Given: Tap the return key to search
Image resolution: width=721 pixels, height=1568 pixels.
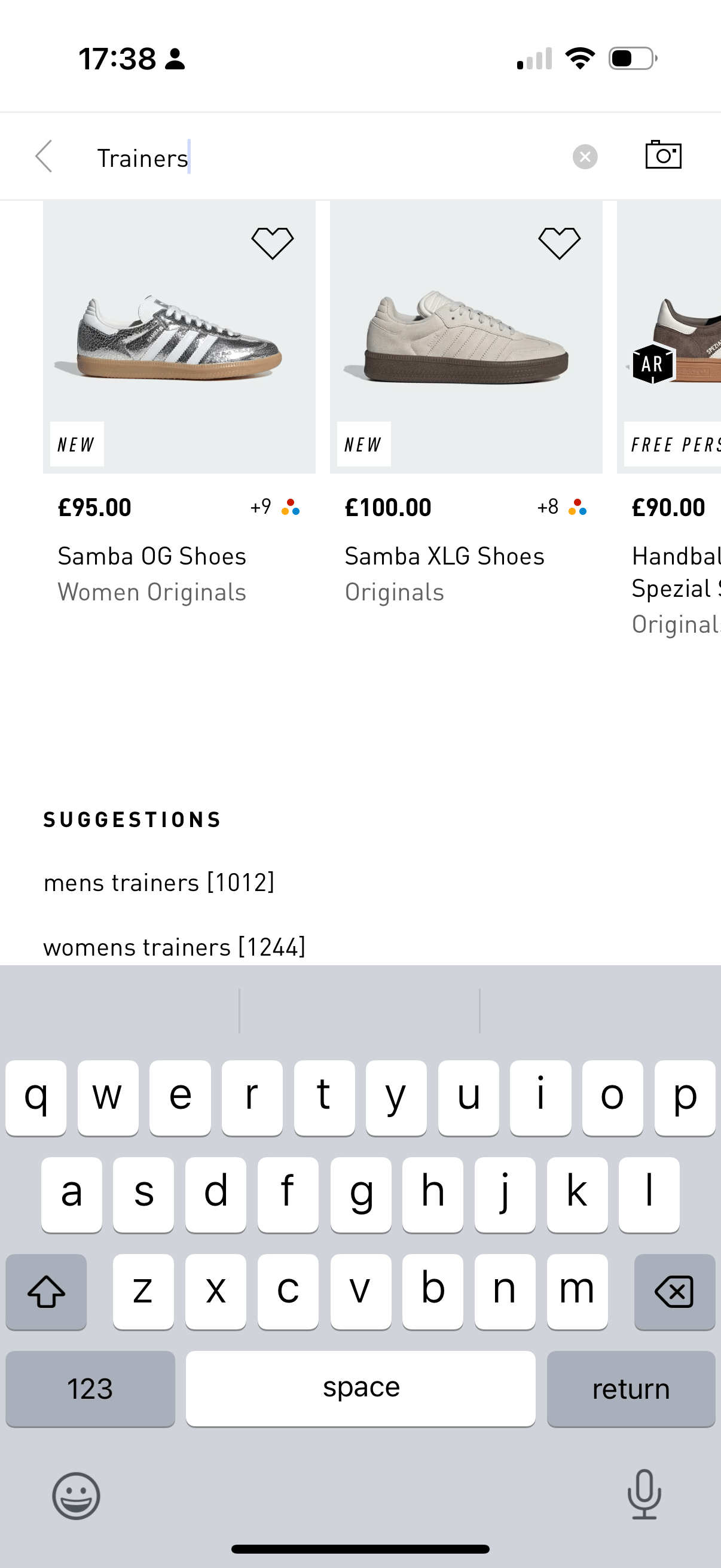Looking at the screenshot, I should [x=631, y=1389].
